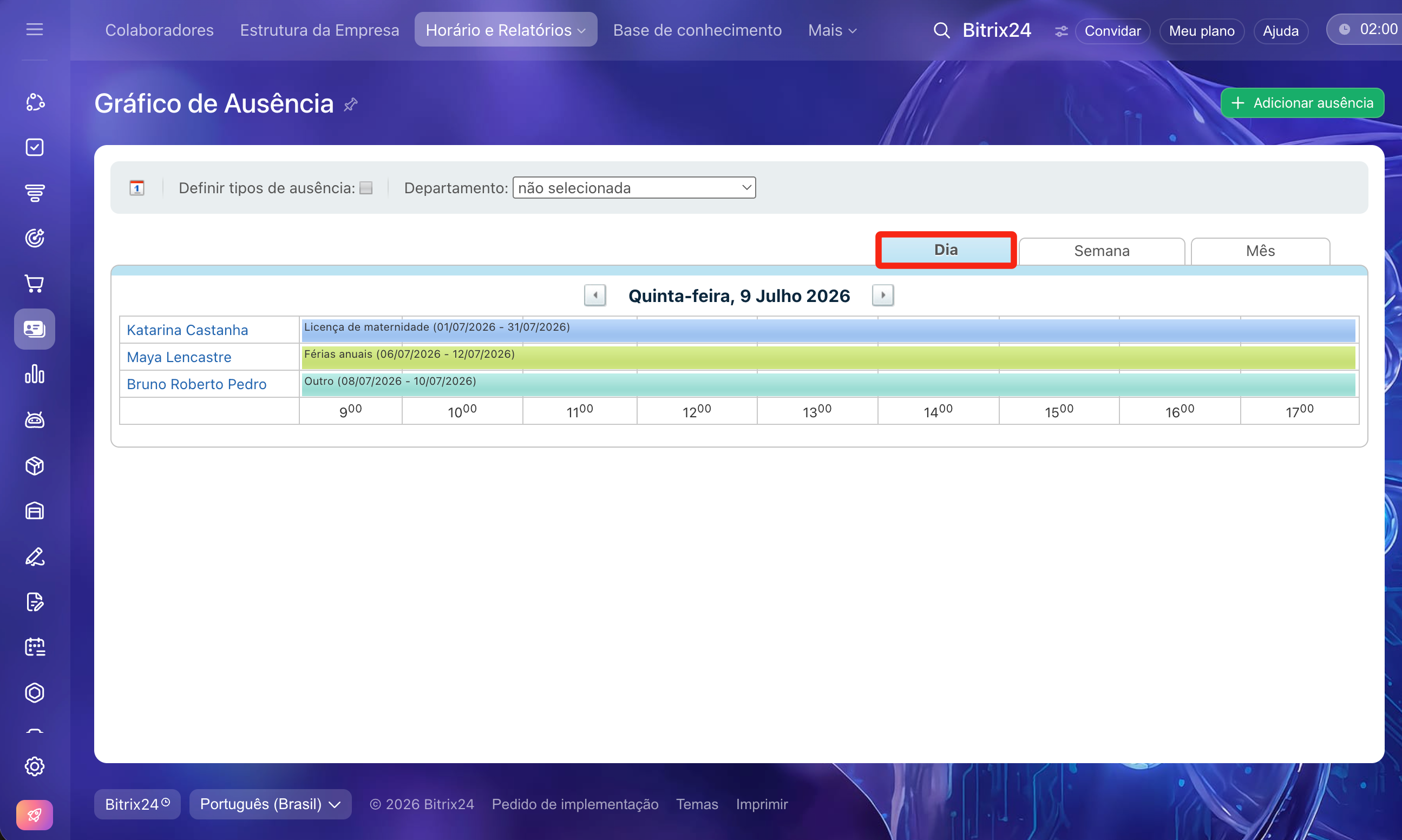The image size is (1402, 840).
Task: Open Base de conhecimento tab
Action: click(697, 30)
